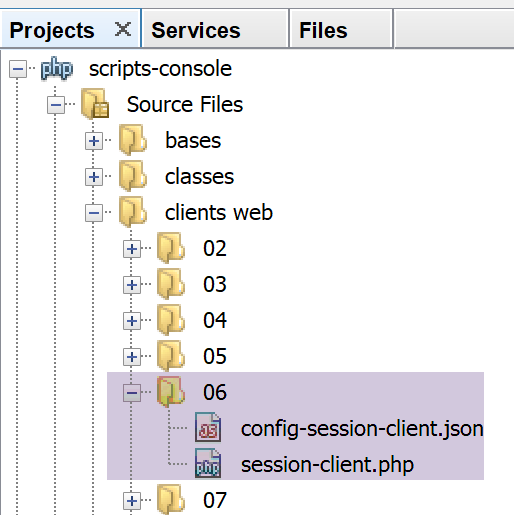This screenshot has height=515, width=514.
Task: Expand the 02 folder
Action: [x=132, y=249]
